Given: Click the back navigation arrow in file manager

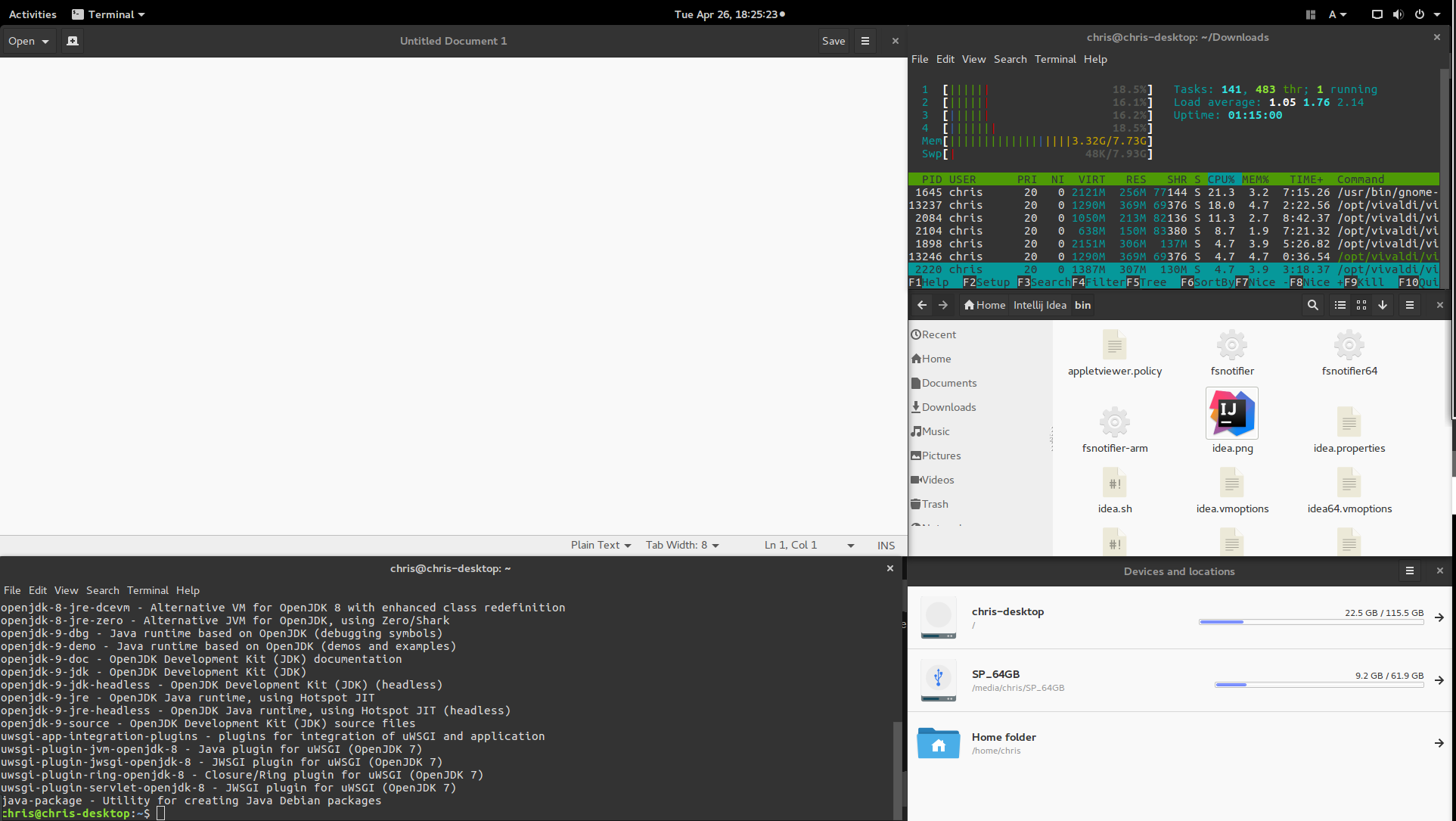Looking at the screenshot, I should [x=921, y=305].
